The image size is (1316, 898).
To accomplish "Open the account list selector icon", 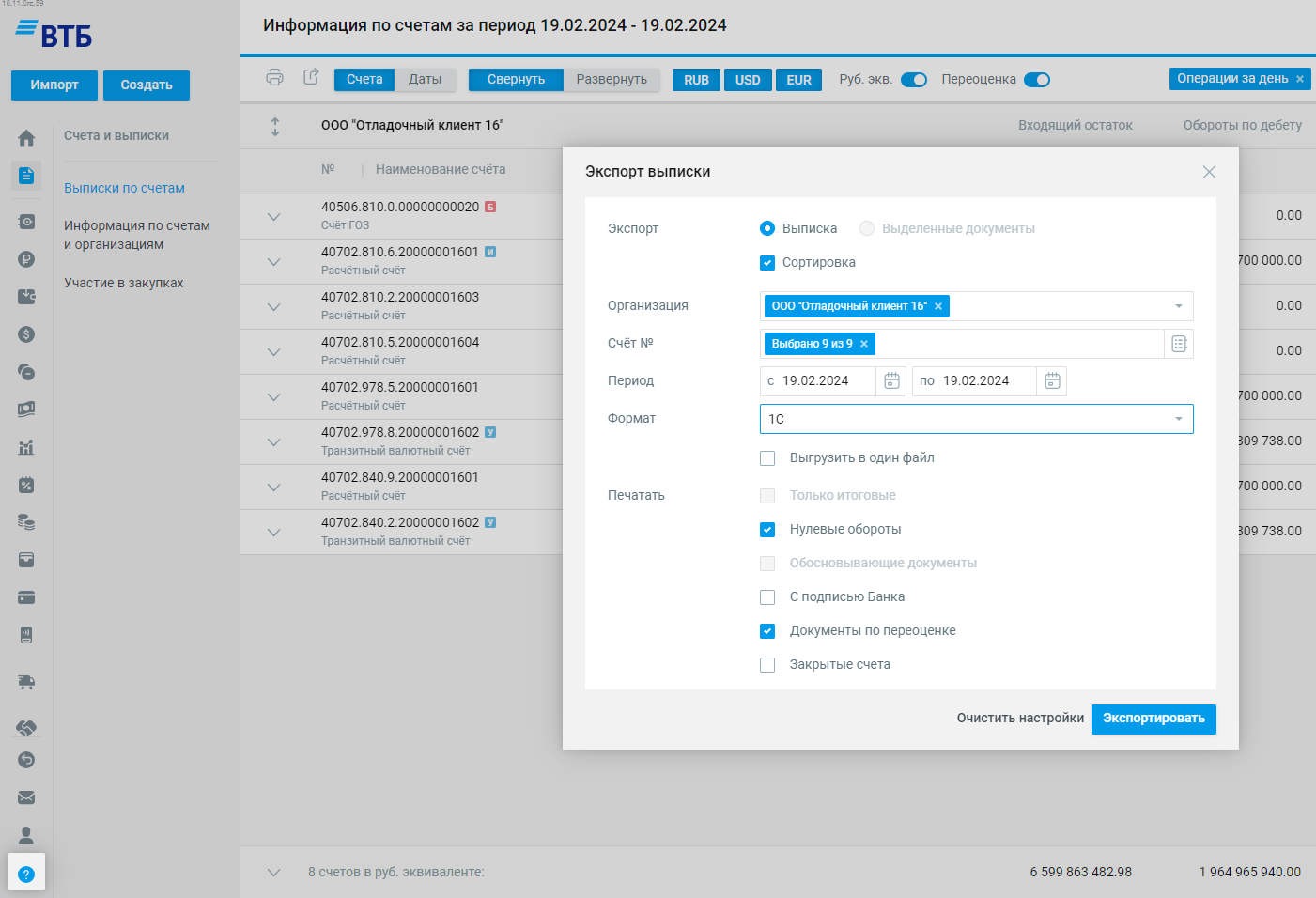I will click(1179, 344).
